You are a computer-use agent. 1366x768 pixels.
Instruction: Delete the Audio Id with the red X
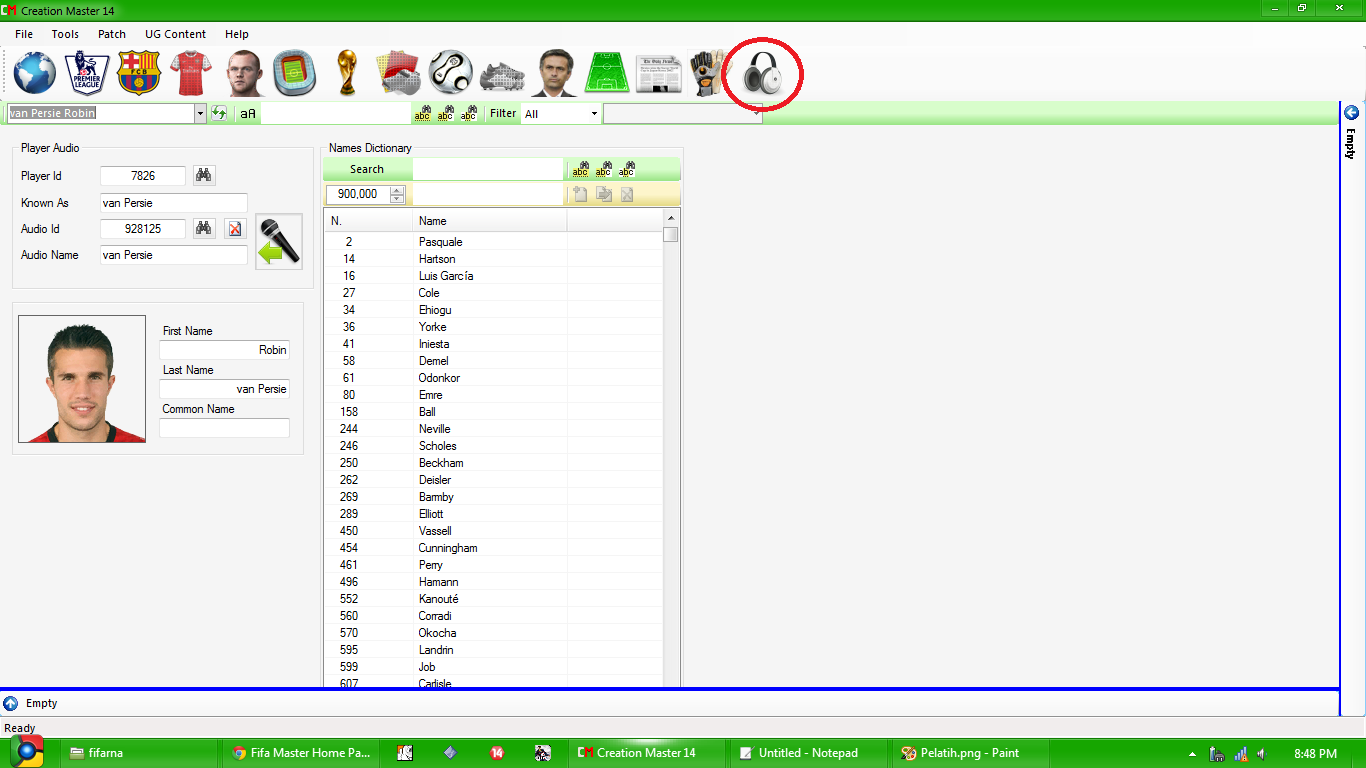coord(235,229)
